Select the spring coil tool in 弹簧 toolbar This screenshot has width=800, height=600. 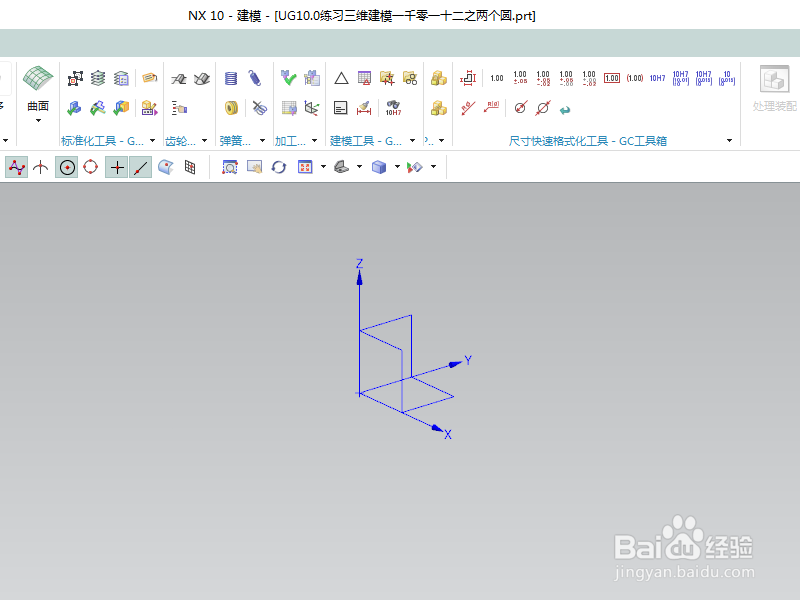pyautogui.click(x=230, y=78)
